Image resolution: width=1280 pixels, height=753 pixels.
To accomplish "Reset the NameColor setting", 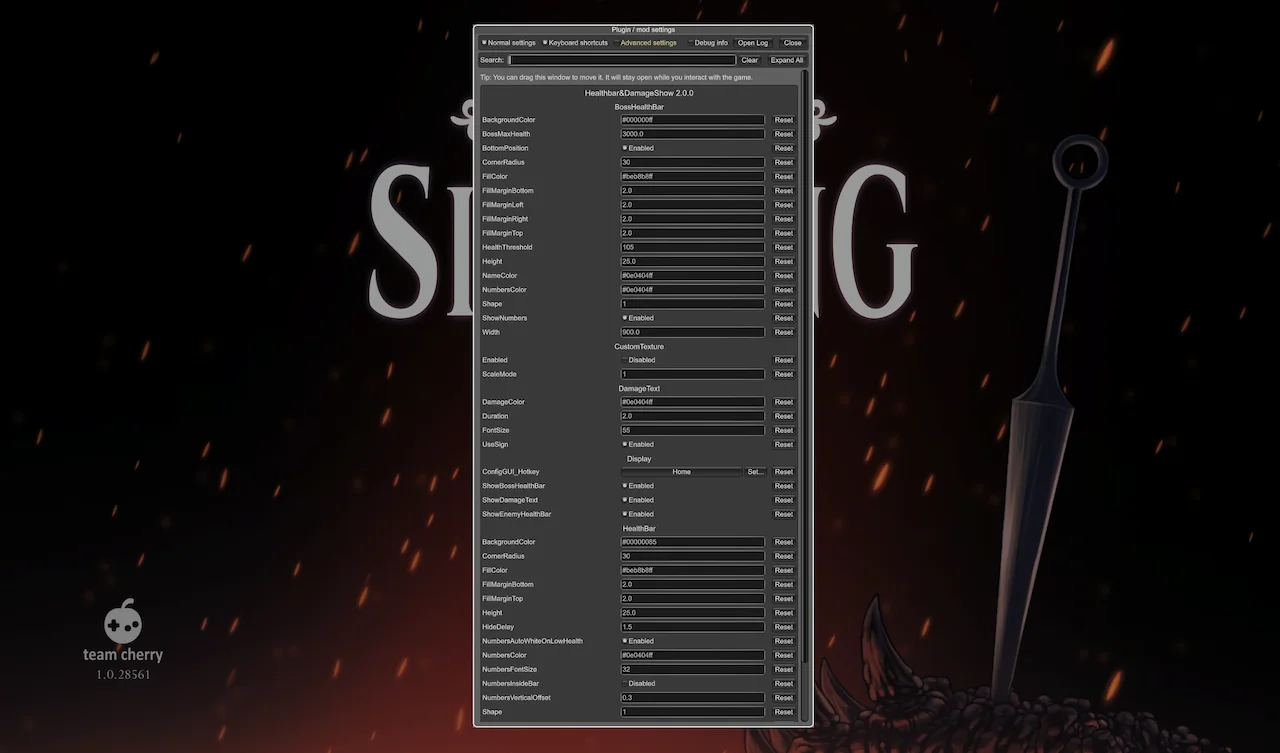I will [x=784, y=276].
